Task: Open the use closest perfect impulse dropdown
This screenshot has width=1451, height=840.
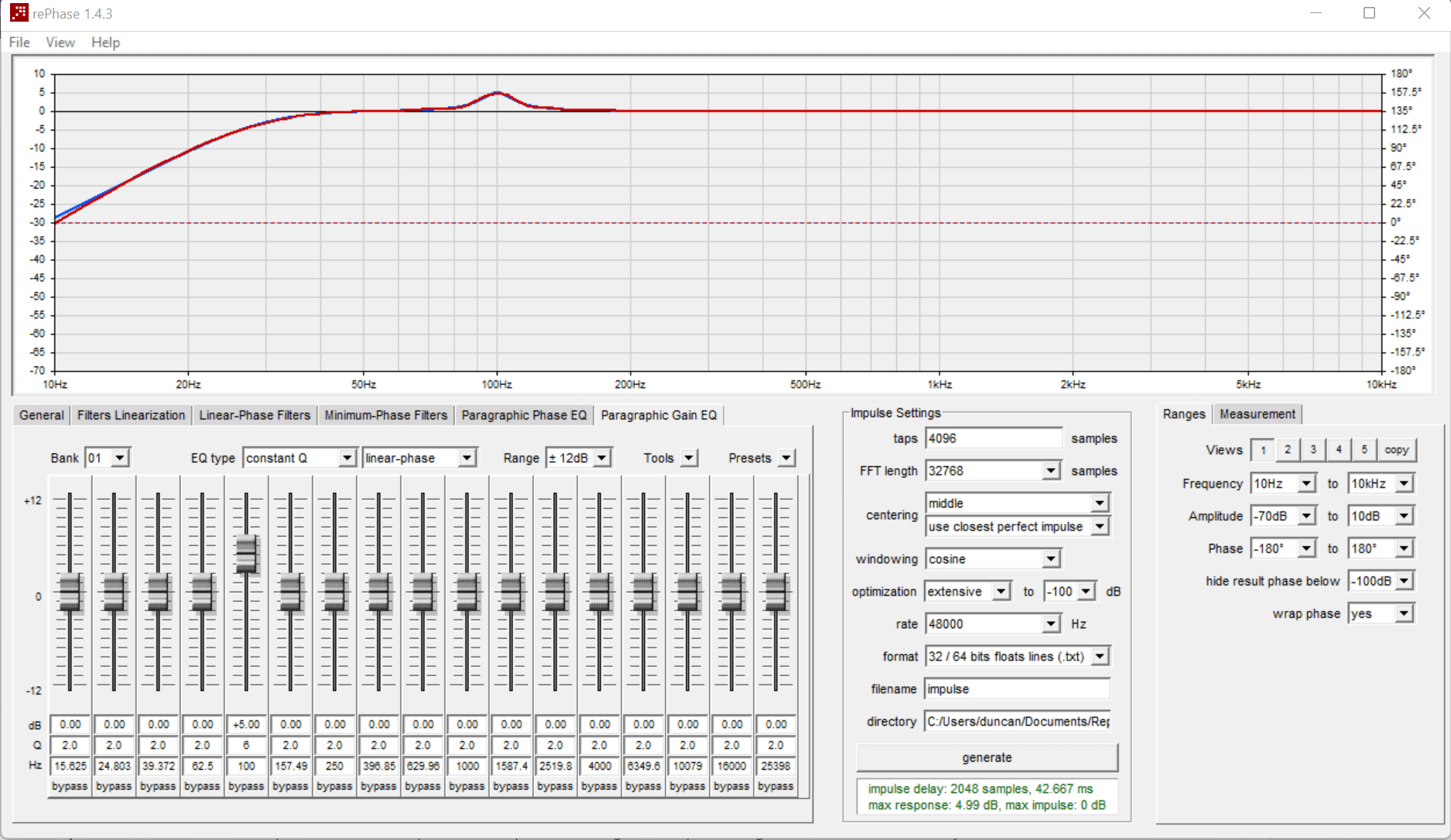Action: pyautogui.click(x=1018, y=526)
